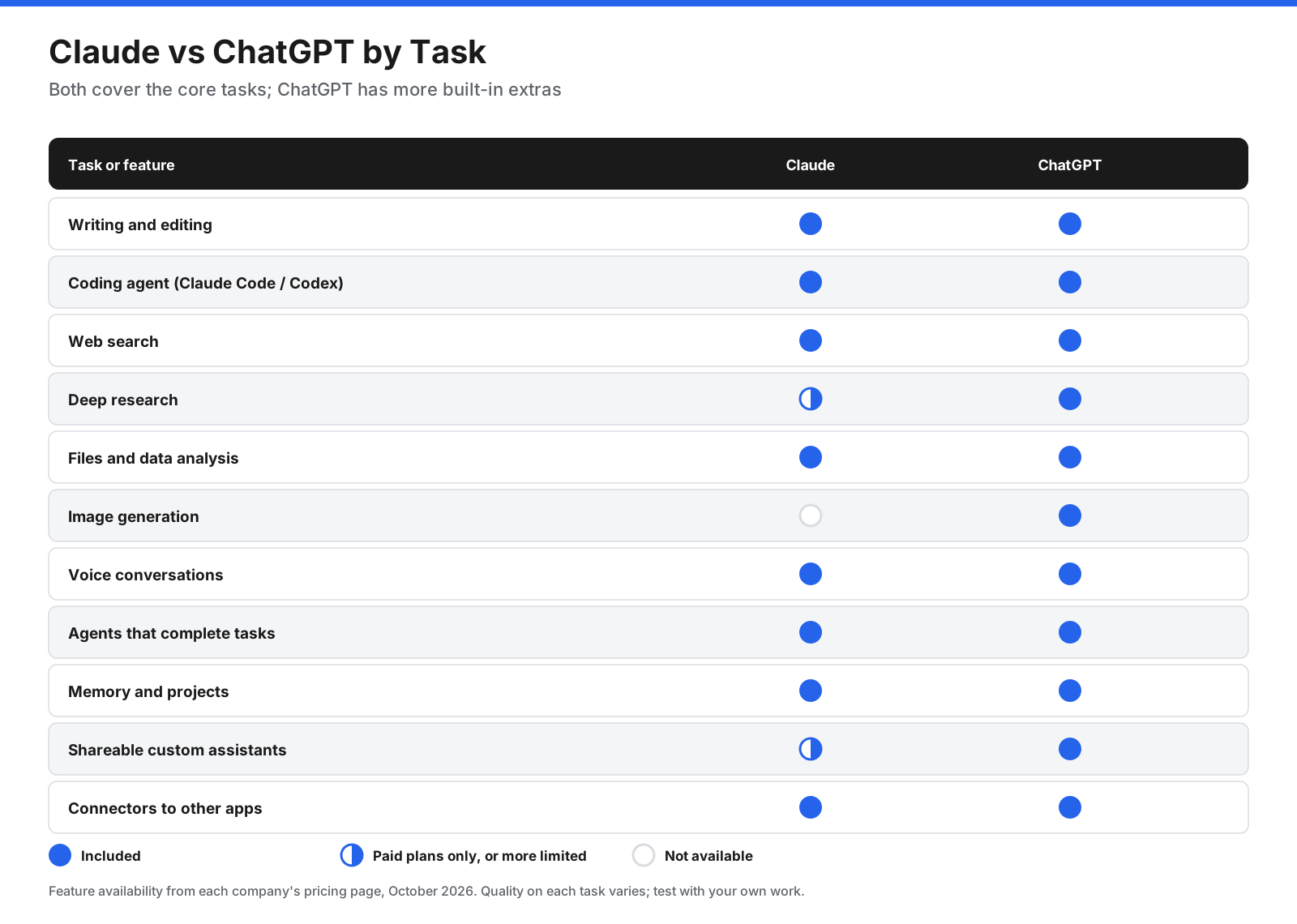Click ChatGPT's Memory and projects dot

(1070, 691)
